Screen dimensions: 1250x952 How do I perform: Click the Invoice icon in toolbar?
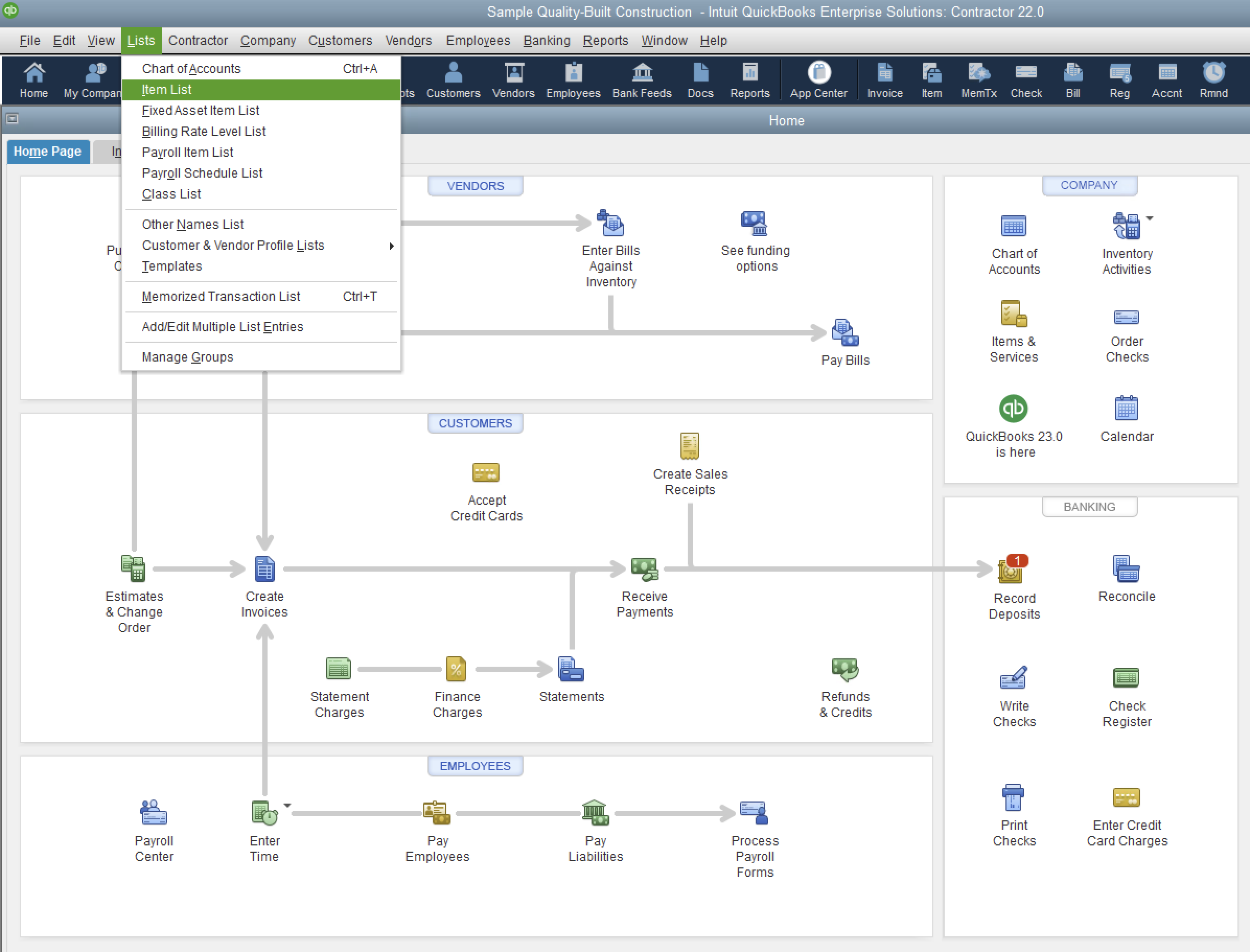[x=884, y=79]
